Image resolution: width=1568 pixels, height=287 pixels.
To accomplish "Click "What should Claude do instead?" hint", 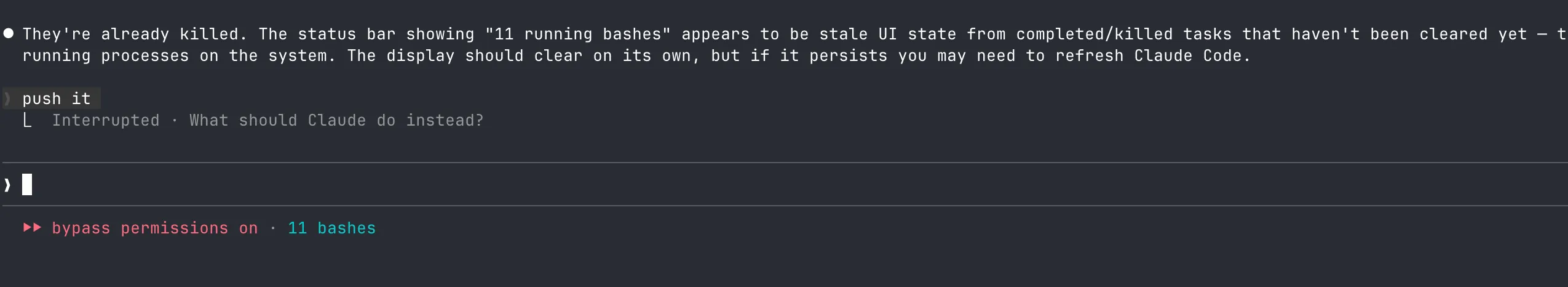I will (336, 121).
